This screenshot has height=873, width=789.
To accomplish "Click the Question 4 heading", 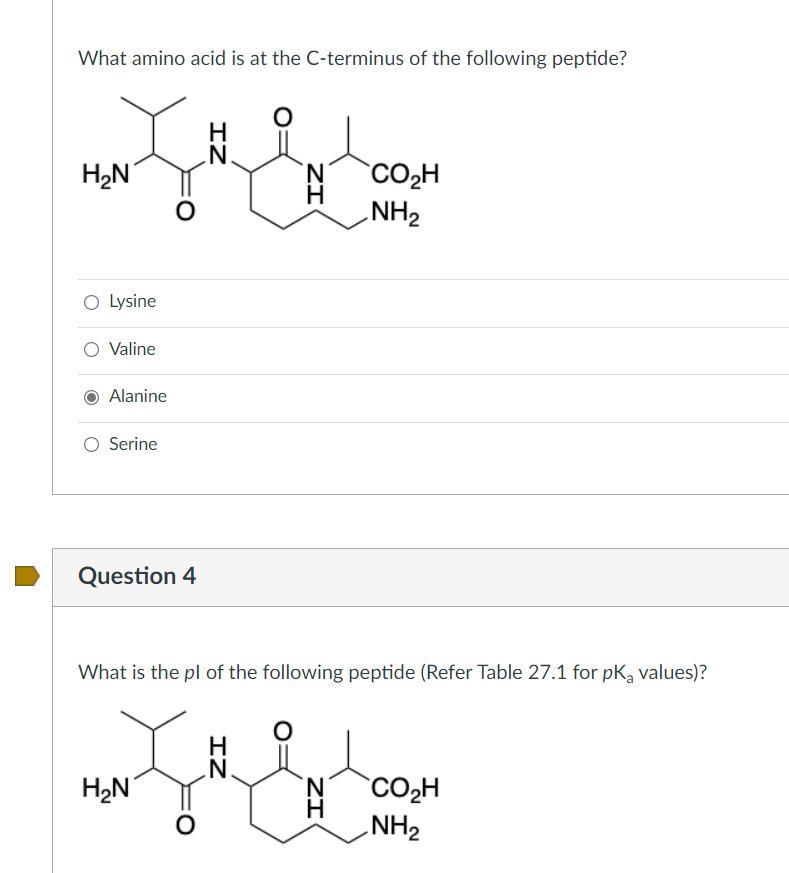I will pos(137,576).
